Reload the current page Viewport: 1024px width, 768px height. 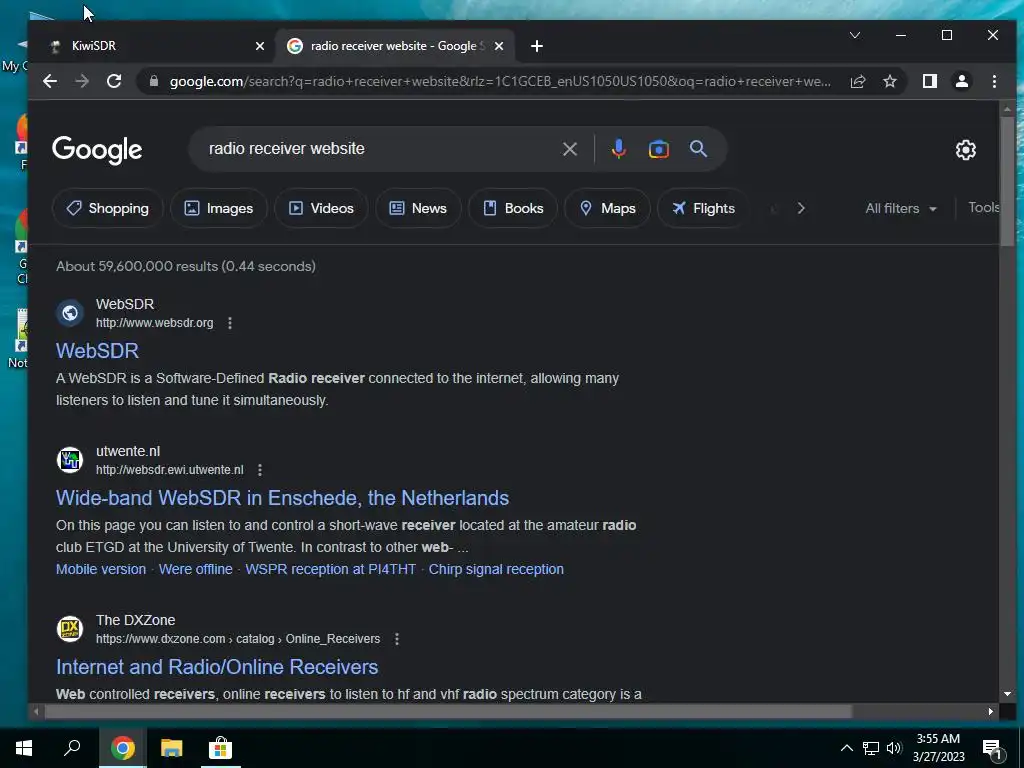click(114, 81)
